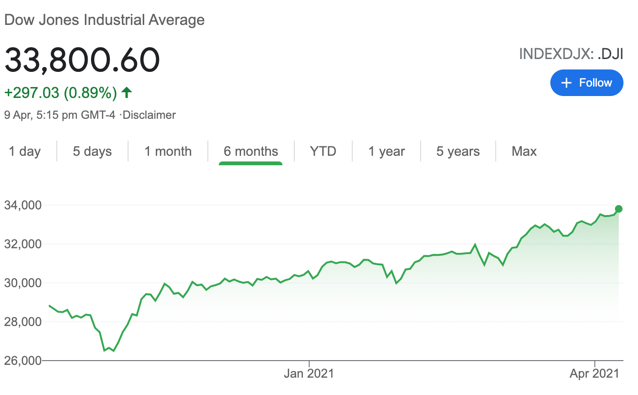Click the Dow Jones Industrial Average title
Viewport: 638px width, 395px height.
[x=105, y=20]
